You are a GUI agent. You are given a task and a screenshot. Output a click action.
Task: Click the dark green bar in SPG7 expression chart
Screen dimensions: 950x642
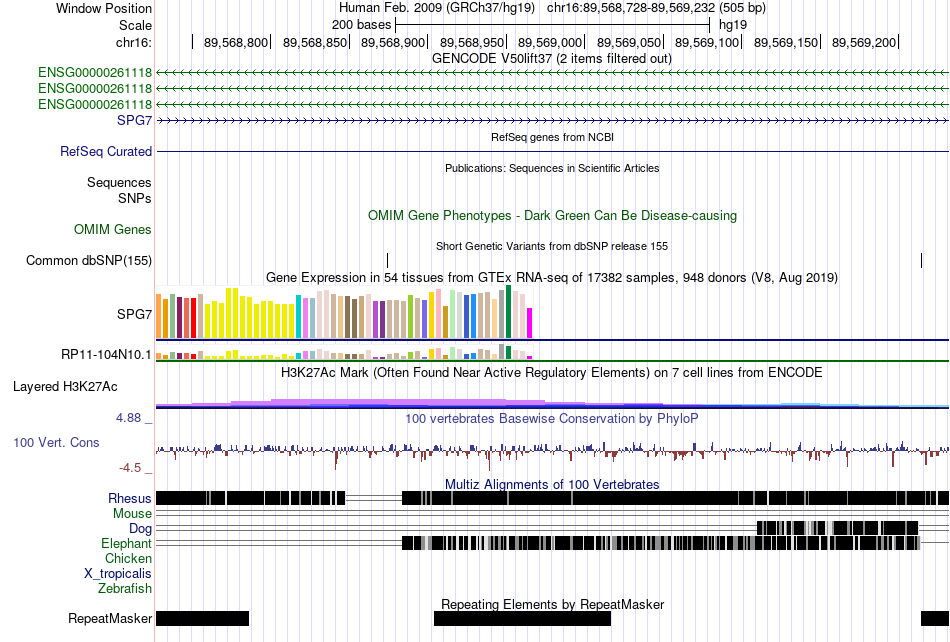(509, 312)
